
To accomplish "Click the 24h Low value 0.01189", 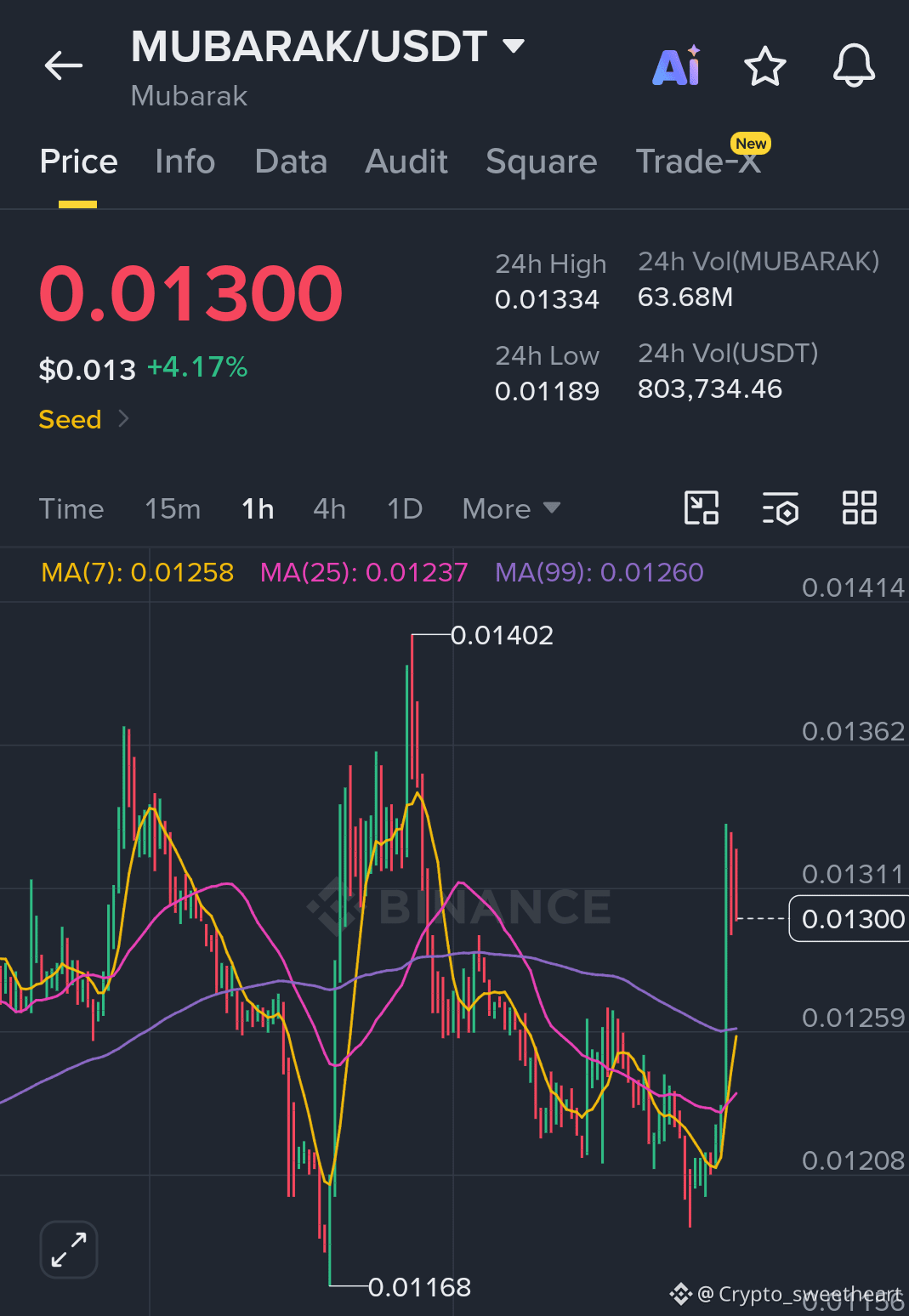I will click(547, 391).
